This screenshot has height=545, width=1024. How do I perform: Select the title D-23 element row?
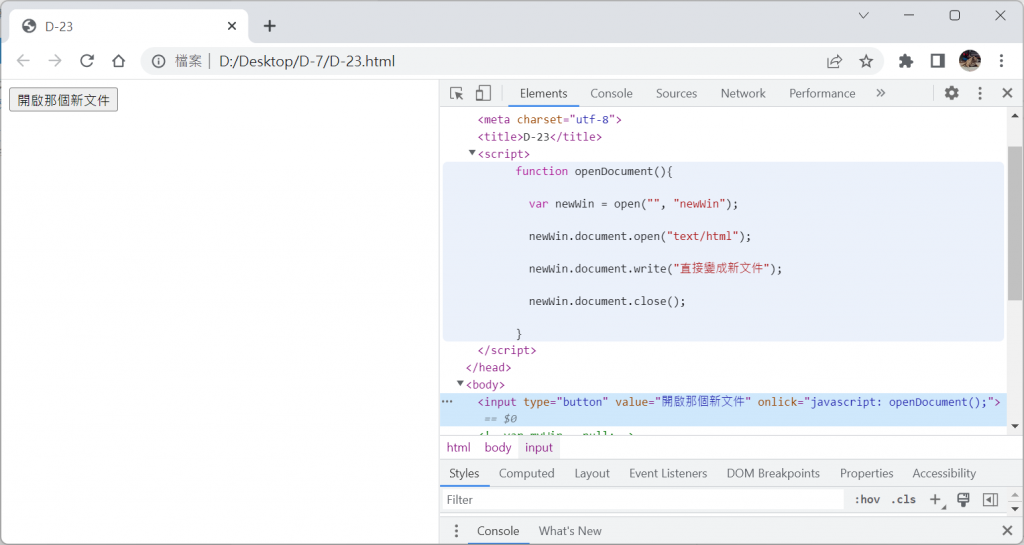pos(539,136)
